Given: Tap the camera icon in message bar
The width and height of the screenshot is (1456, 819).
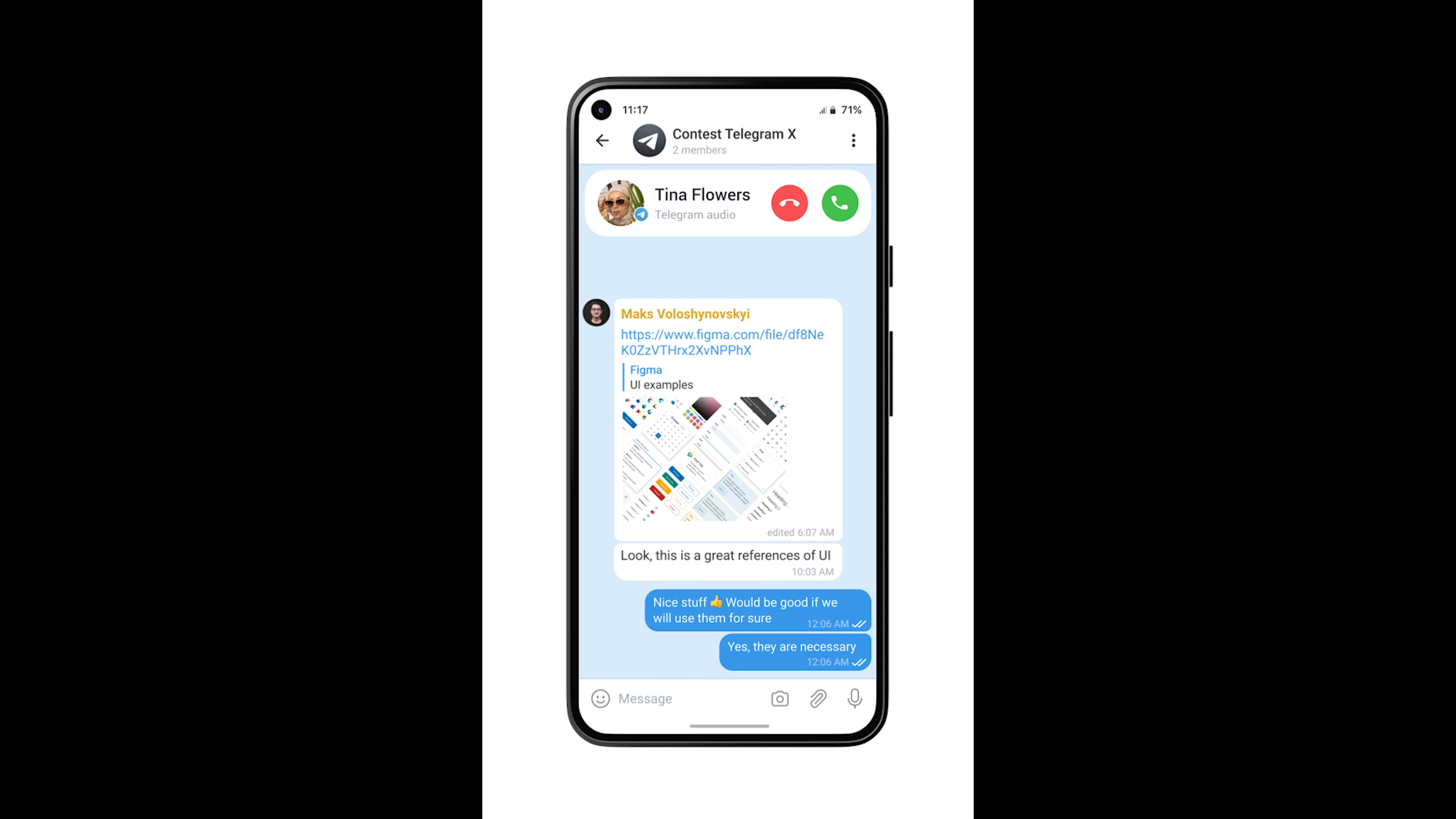Looking at the screenshot, I should click(x=780, y=698).
